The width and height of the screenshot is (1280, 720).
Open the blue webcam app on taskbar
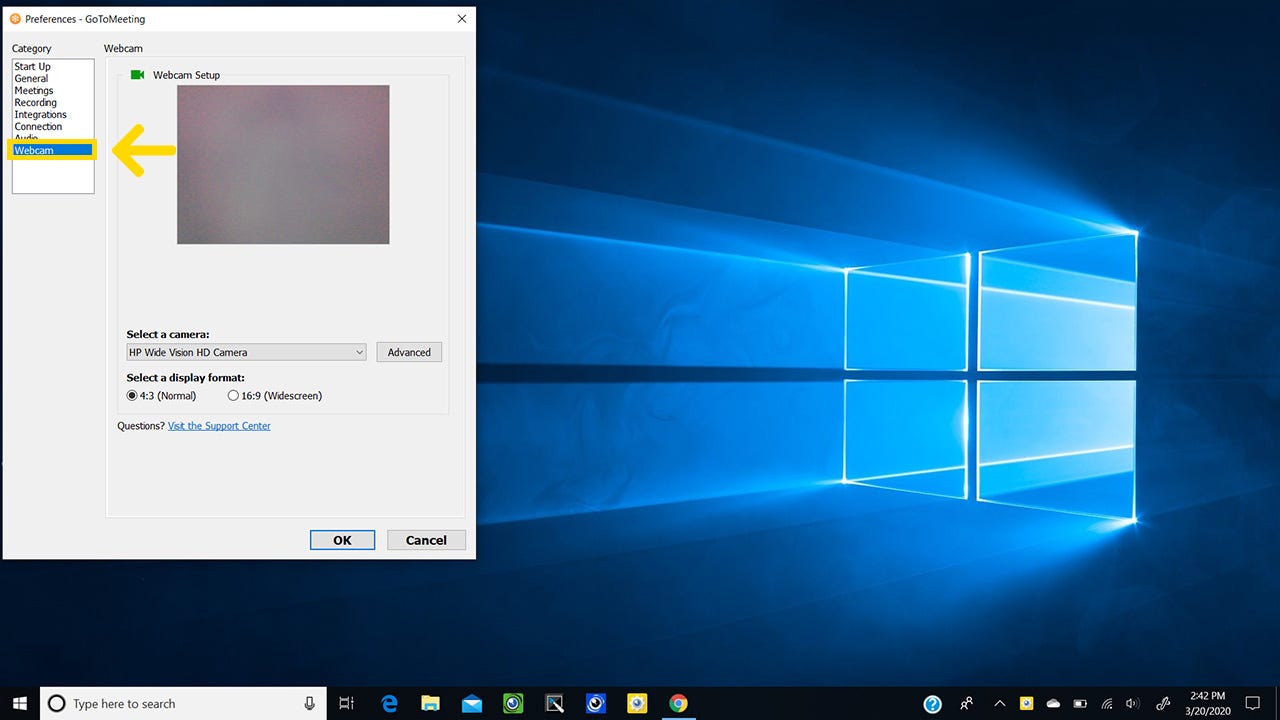coord(596,704)
